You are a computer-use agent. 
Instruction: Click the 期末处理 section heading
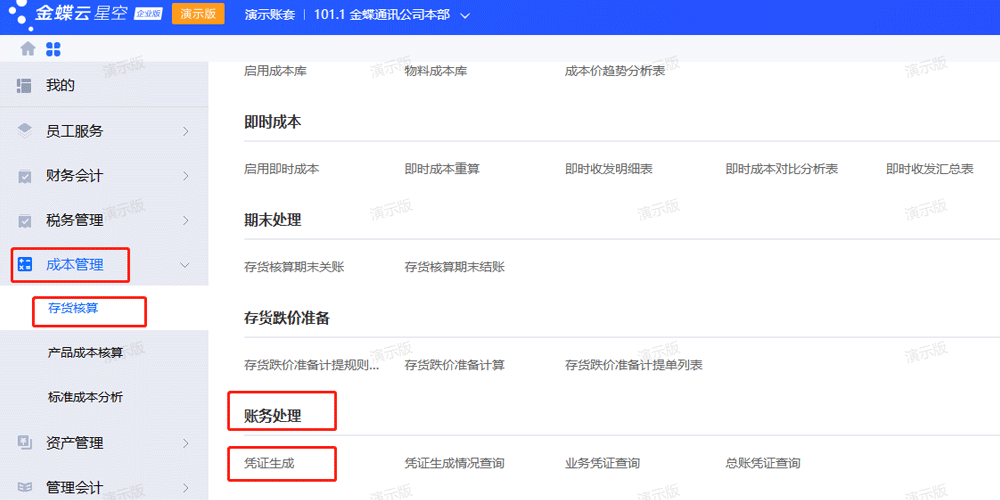pos(272,220)
